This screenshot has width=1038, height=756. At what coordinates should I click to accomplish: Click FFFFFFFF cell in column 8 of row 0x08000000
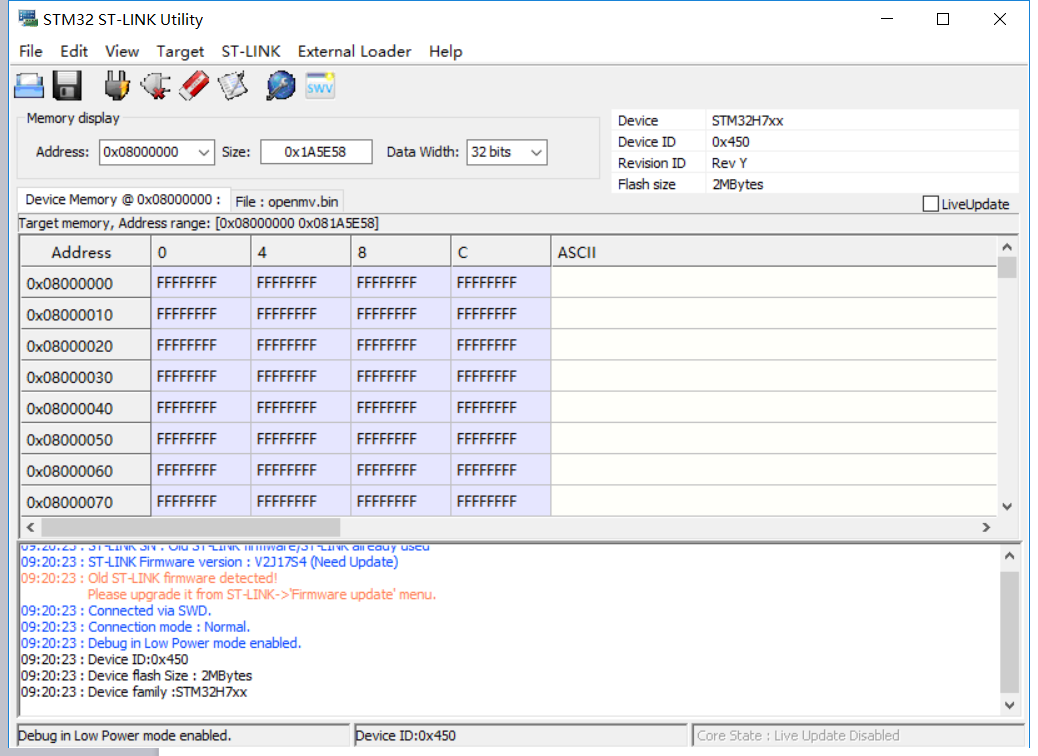coord(401,283)
